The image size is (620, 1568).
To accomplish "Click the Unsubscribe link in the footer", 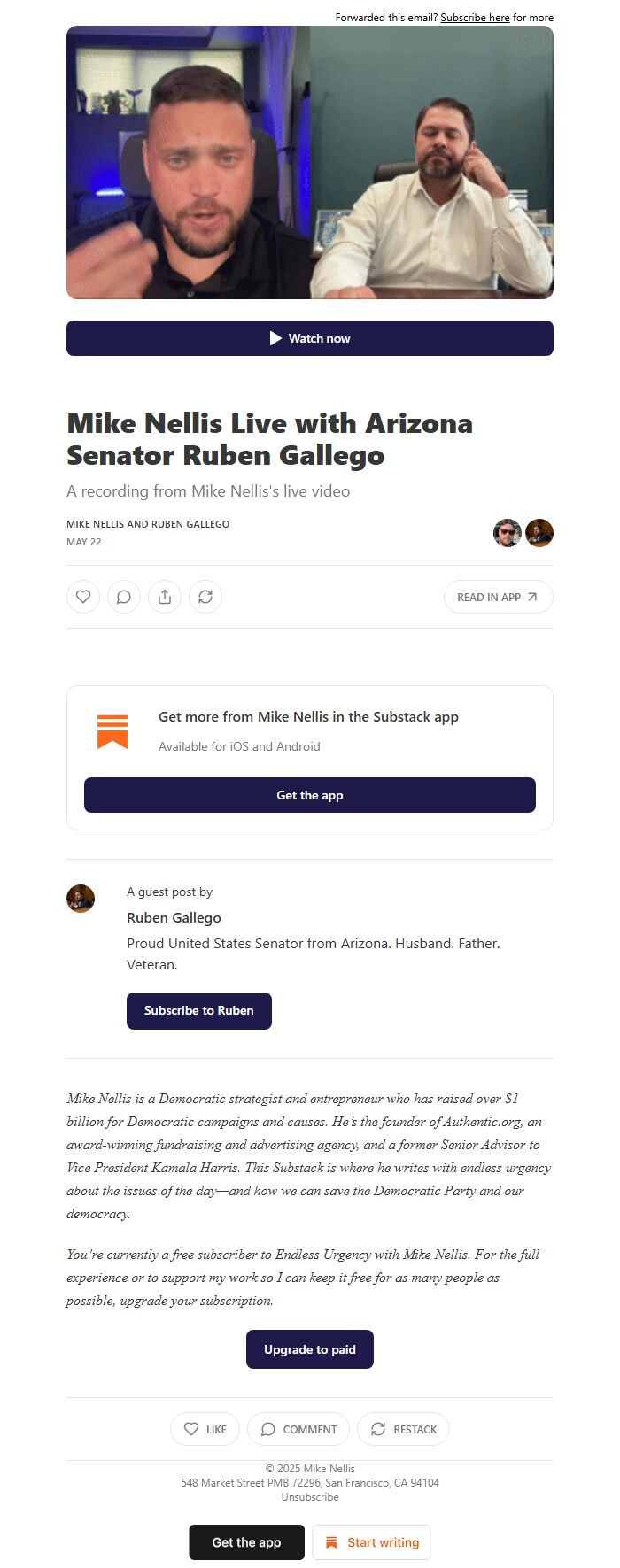I will (309, 1496).
